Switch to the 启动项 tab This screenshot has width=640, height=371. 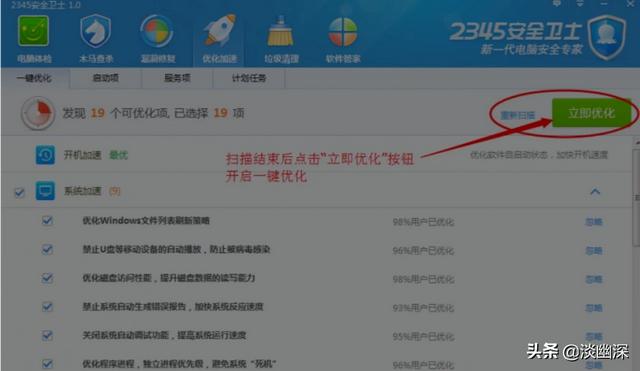click(106, 78)
